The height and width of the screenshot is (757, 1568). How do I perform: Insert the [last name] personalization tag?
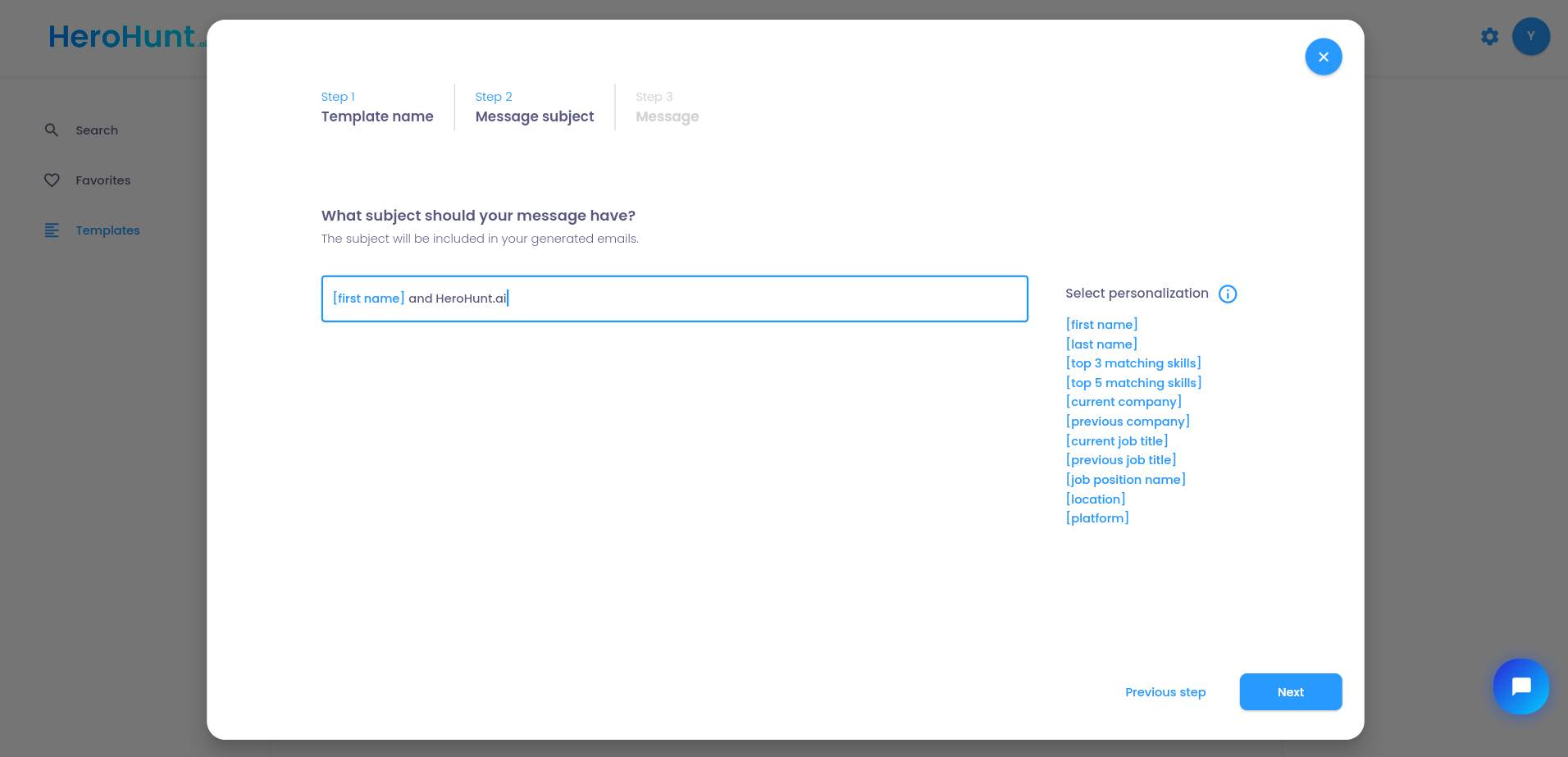point(1101,344)
